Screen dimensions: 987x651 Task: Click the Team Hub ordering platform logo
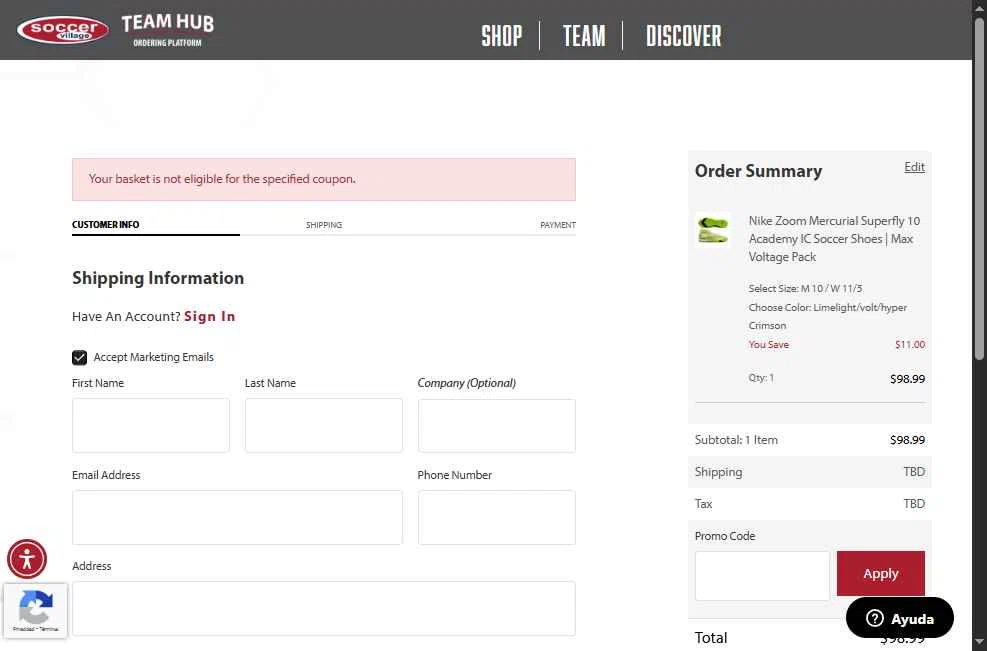pyautogui.click(x=167, y=30)
